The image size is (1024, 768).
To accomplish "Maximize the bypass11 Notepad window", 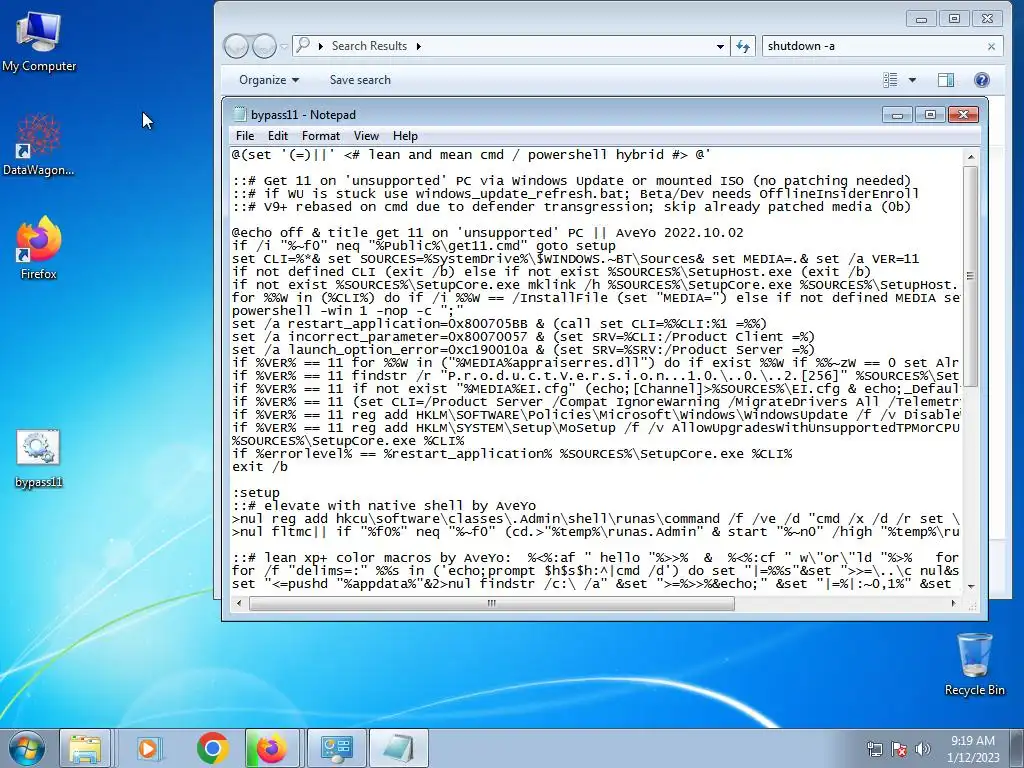I will click(x=930, y=115).
